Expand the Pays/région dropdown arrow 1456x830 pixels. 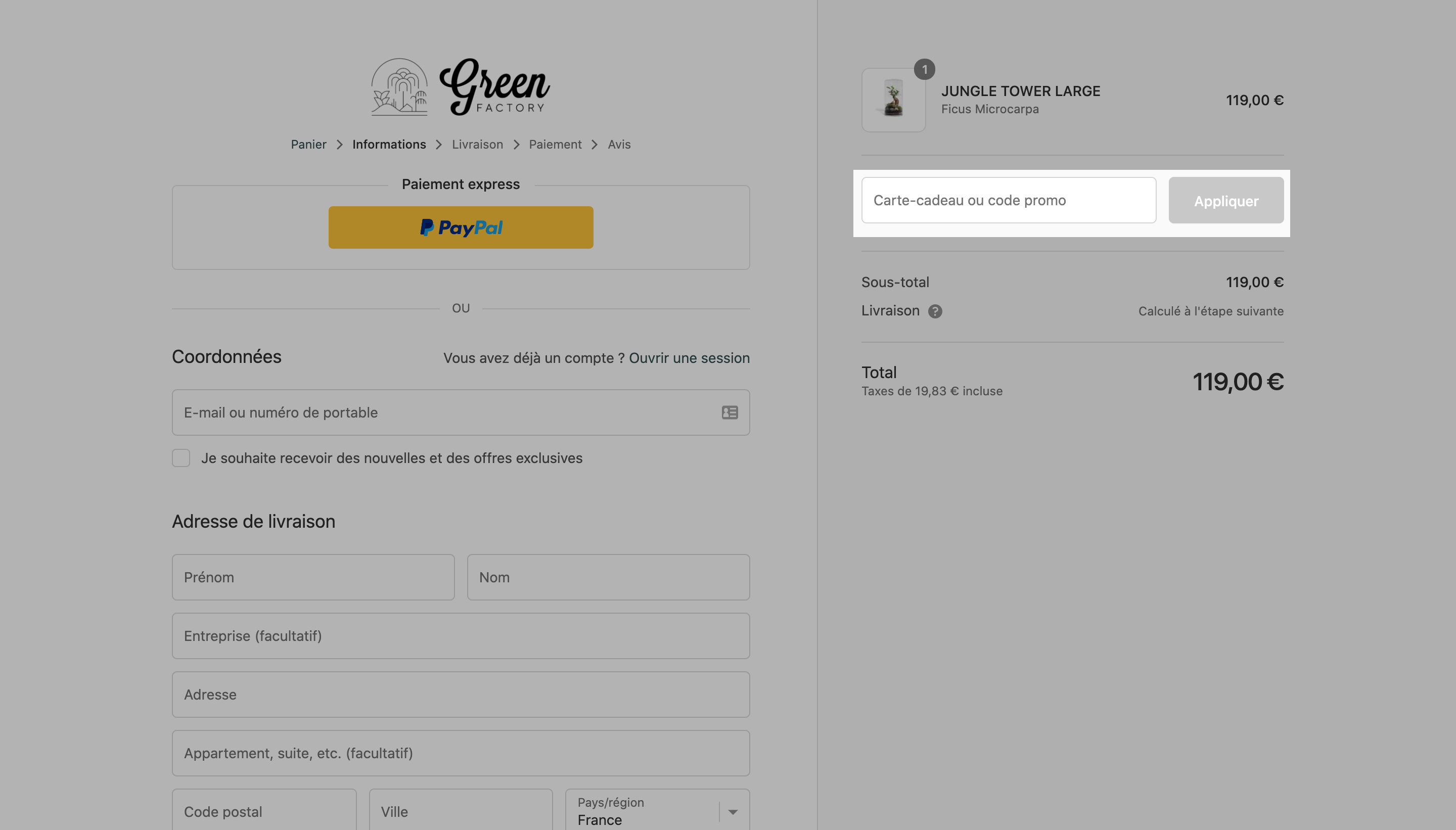click(733, 812)
